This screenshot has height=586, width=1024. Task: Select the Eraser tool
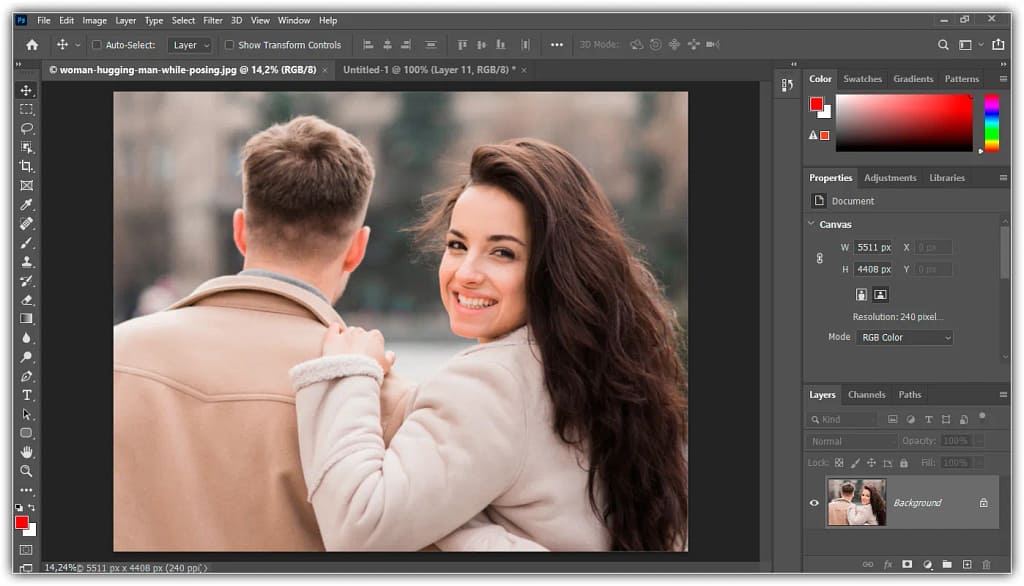[27, 299]
